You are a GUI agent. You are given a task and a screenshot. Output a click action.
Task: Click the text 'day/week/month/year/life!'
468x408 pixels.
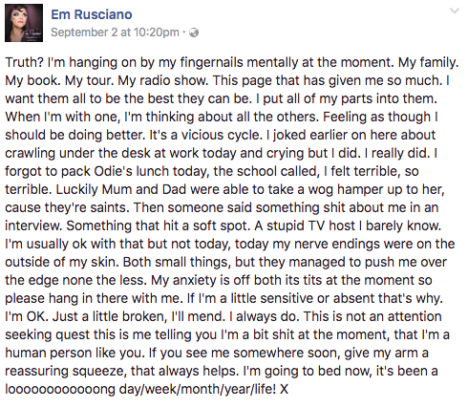tap(197, 389)
